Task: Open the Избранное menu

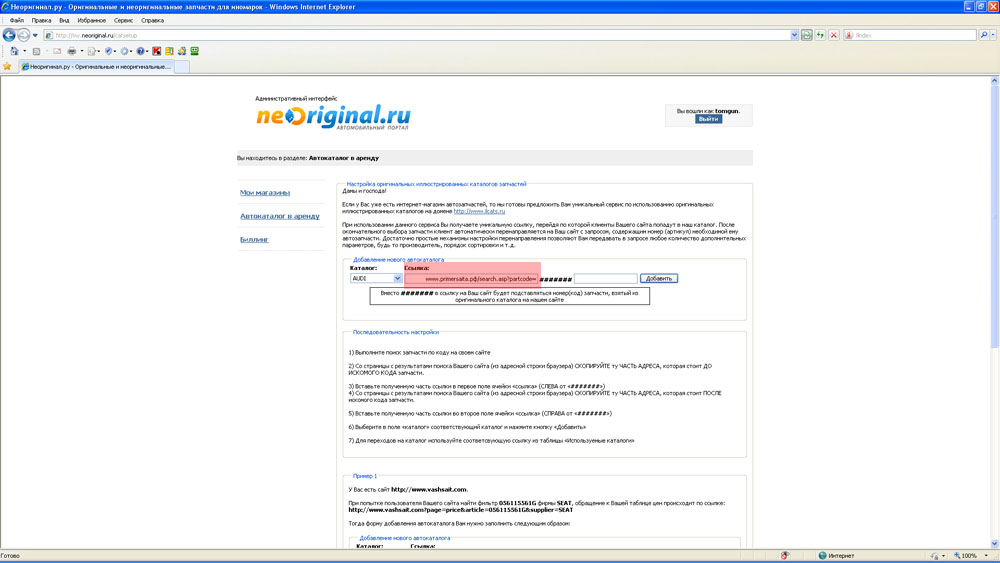Action: [x=91, y=20]
